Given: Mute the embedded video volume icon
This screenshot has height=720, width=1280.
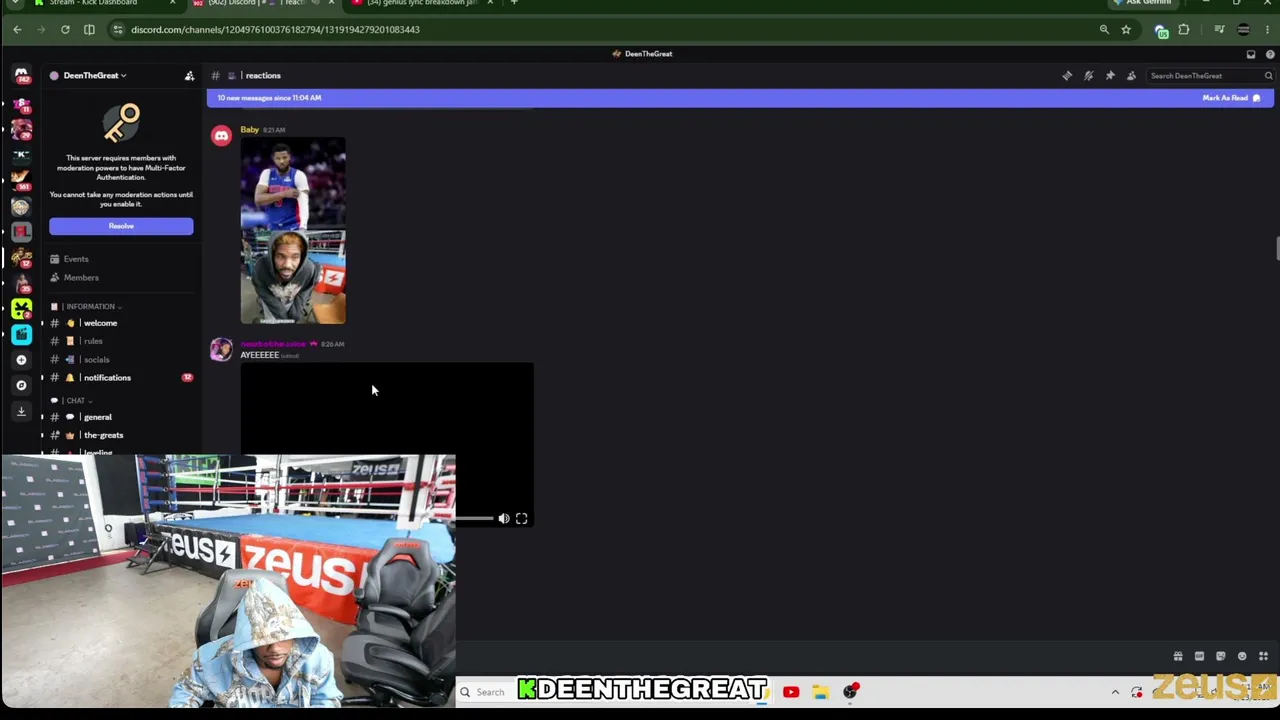Looking at the screenshot, I should click(504, 519).
